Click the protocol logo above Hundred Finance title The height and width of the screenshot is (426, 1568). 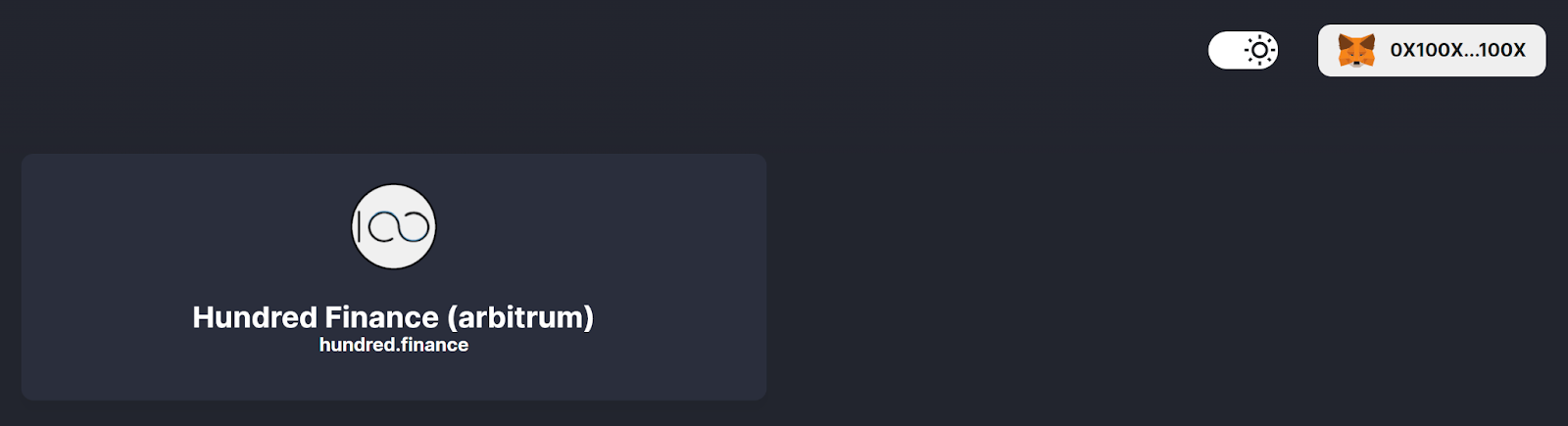394,226
